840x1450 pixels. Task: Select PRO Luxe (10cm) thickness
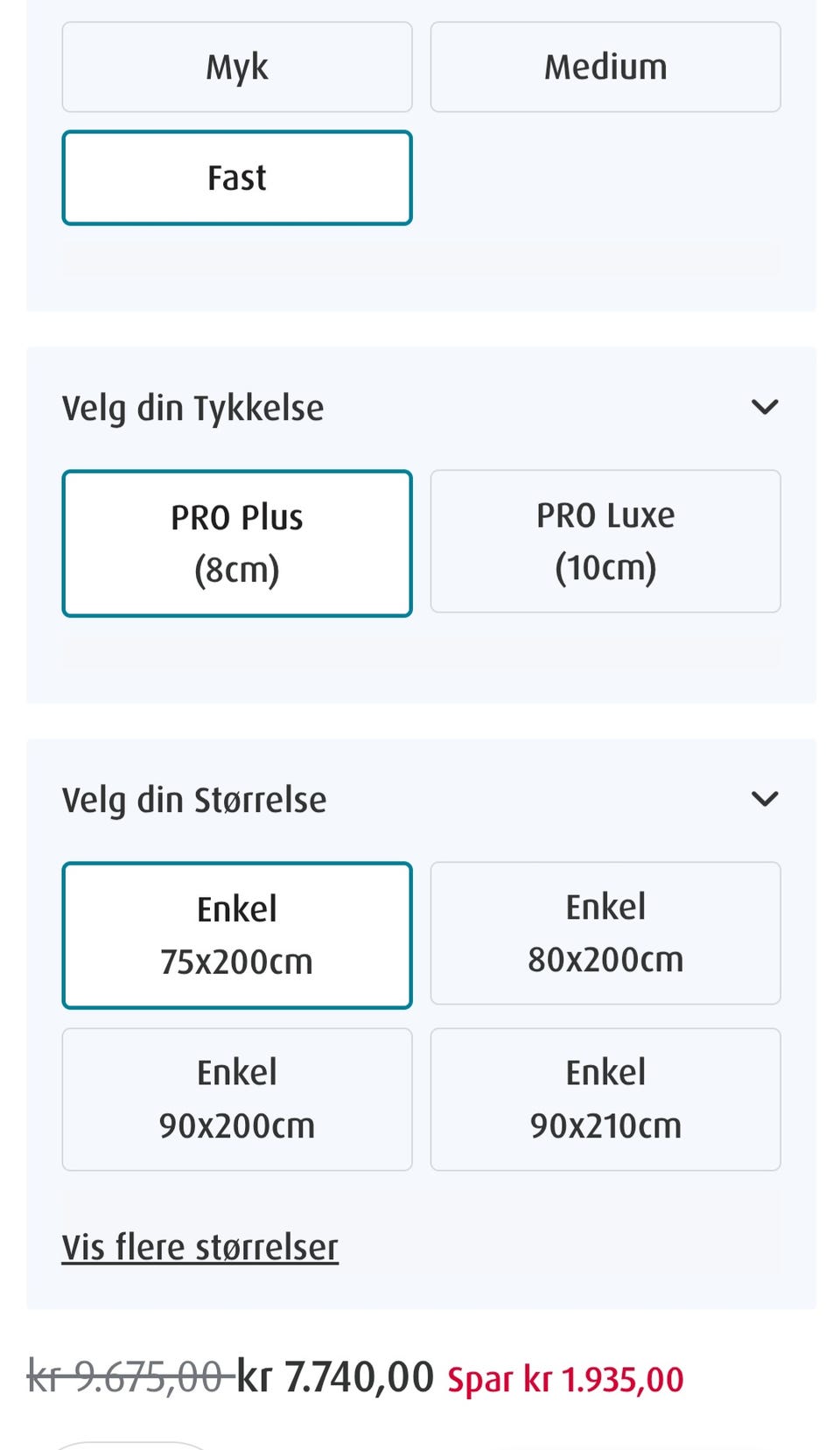point(605,542)
